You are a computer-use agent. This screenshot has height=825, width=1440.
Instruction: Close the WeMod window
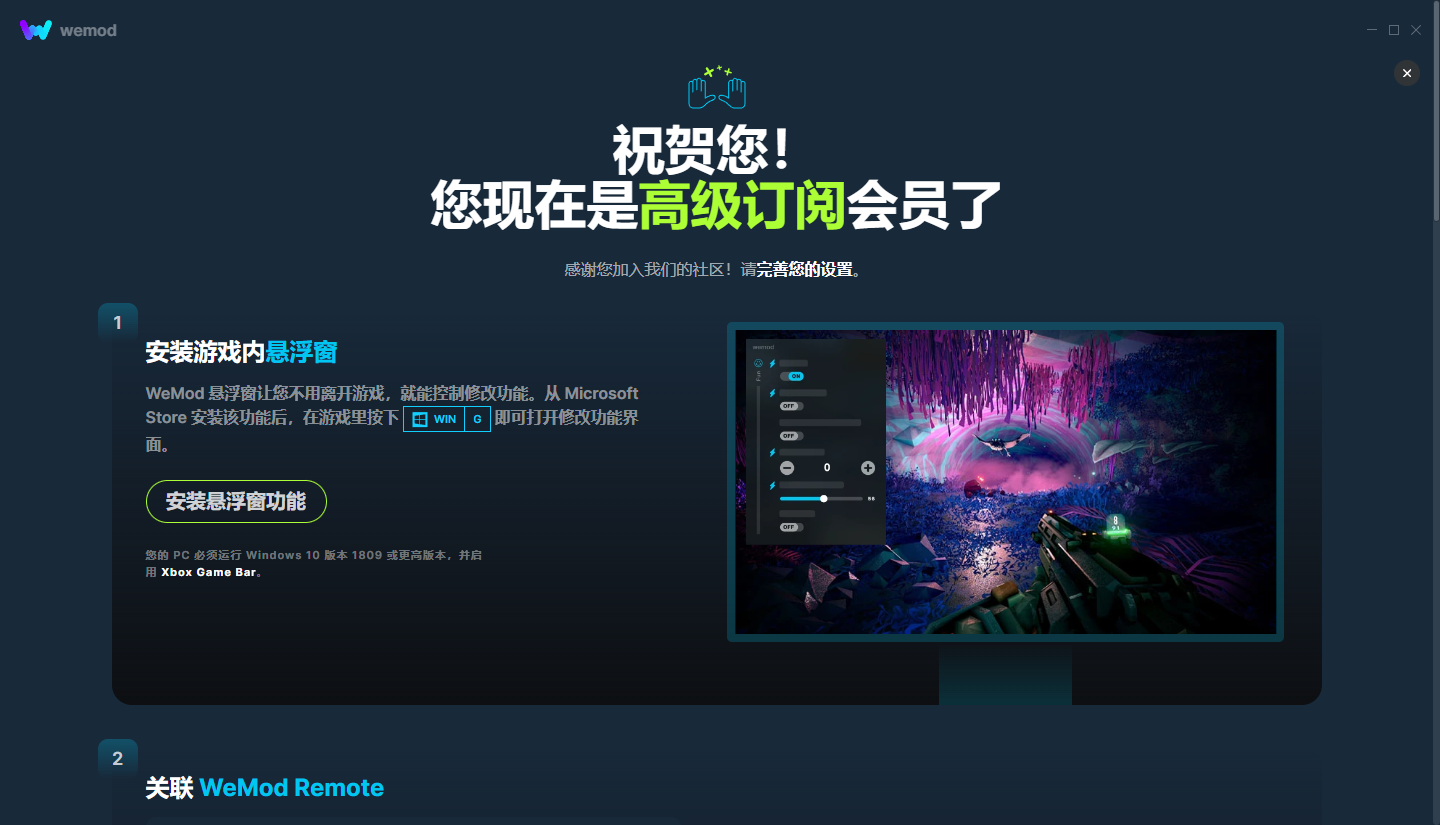pyautogui.click(x=1416, y=30)
